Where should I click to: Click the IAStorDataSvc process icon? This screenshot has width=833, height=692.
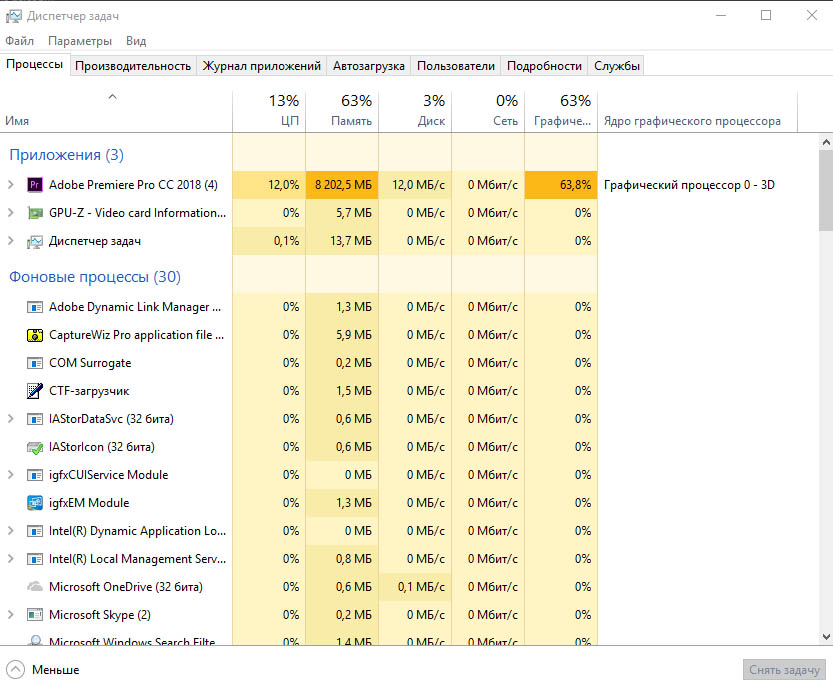point(35,419)
